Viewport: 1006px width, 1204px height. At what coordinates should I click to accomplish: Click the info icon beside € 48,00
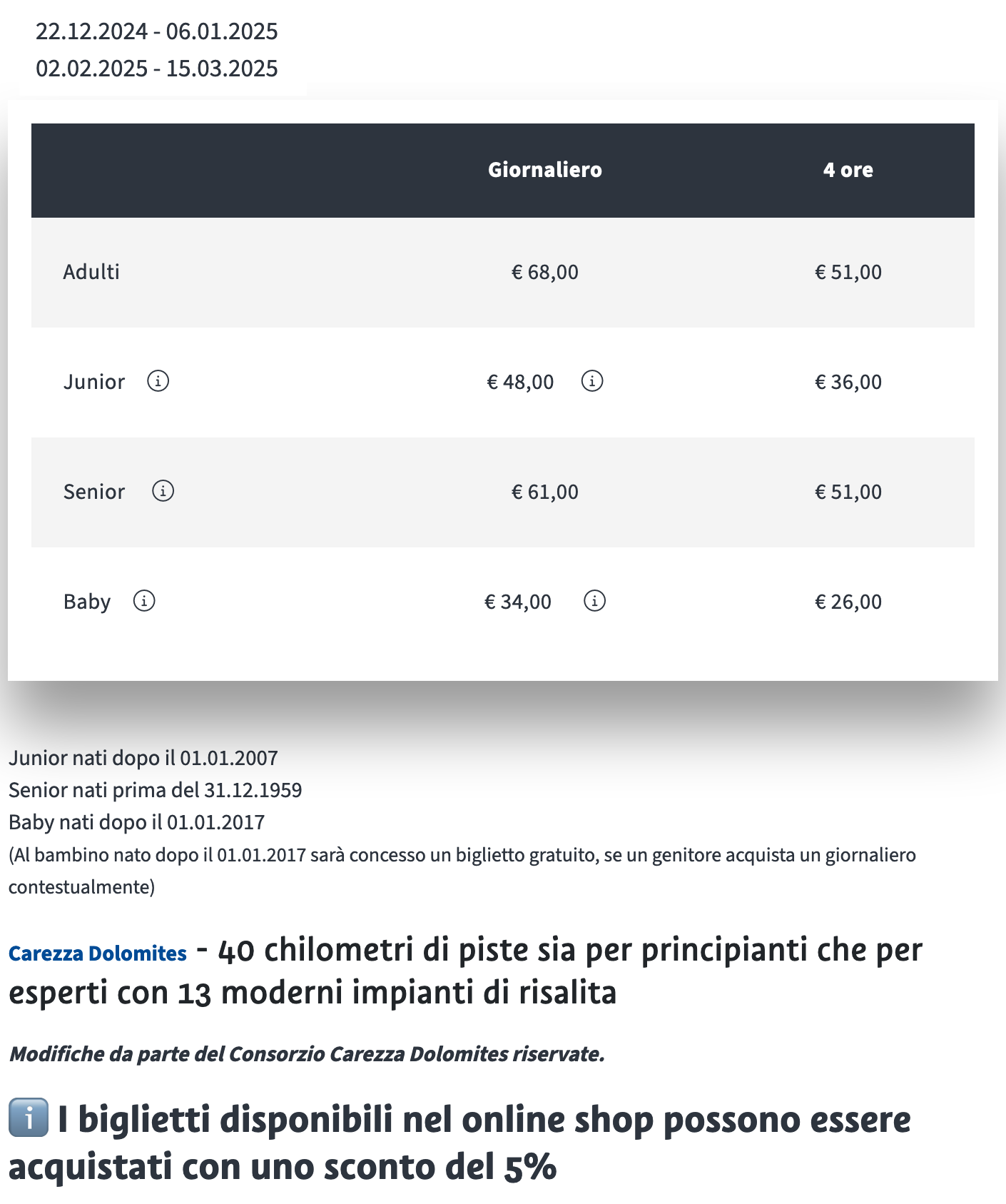point(592,381)
